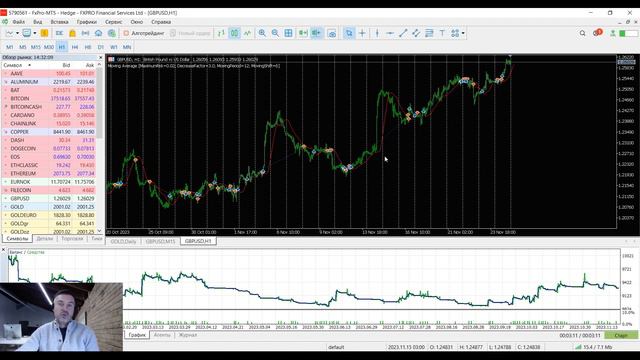Open the profiles dropdown arrow
Image resolution: width=640 pixels, height=360 pixels.
tap(35, 33)
